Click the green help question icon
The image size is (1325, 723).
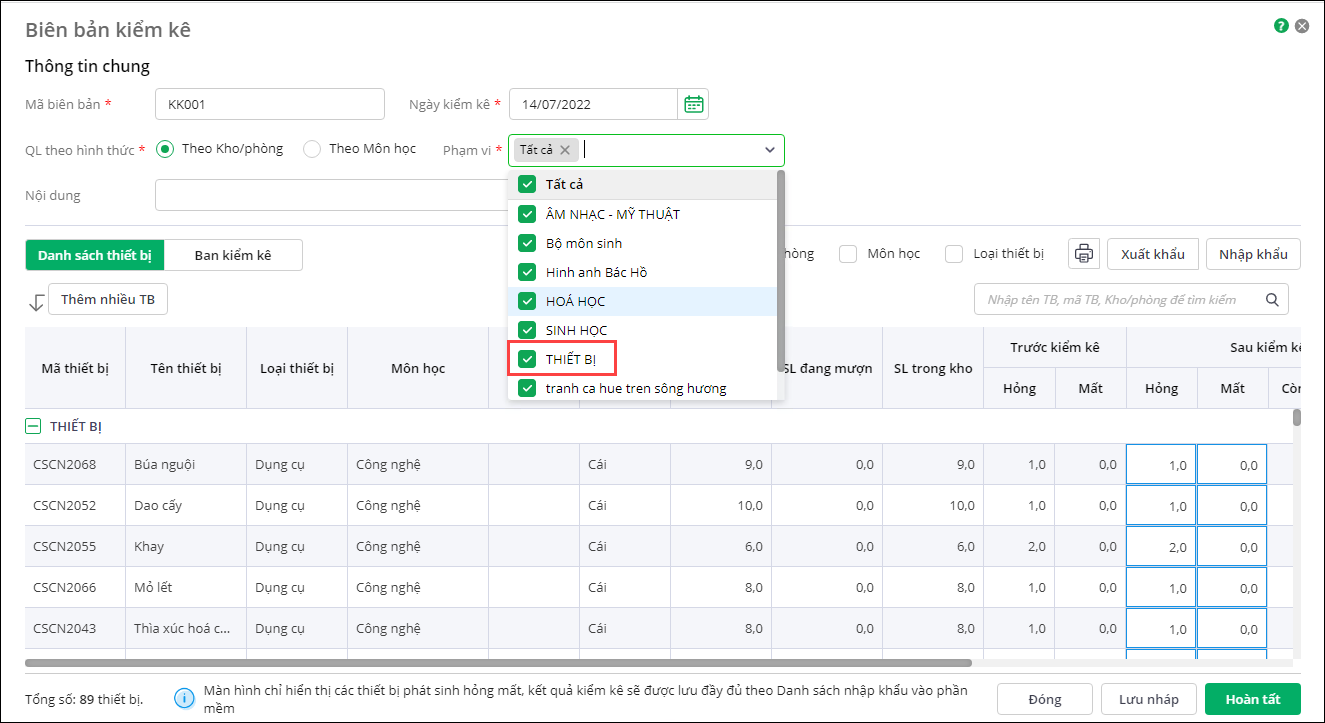pos(1281,27)
